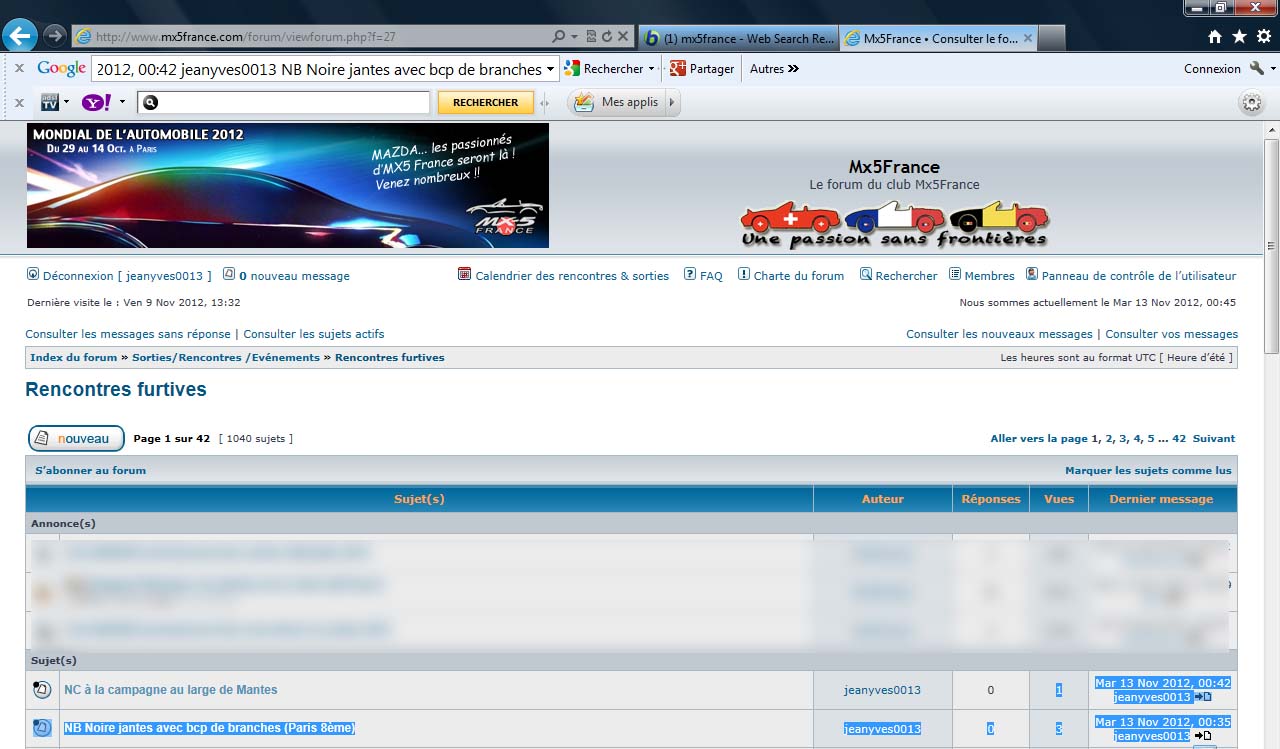
Task: Stop loading with the address bar X
Action: pyautogui.click(x=623, y=36)
